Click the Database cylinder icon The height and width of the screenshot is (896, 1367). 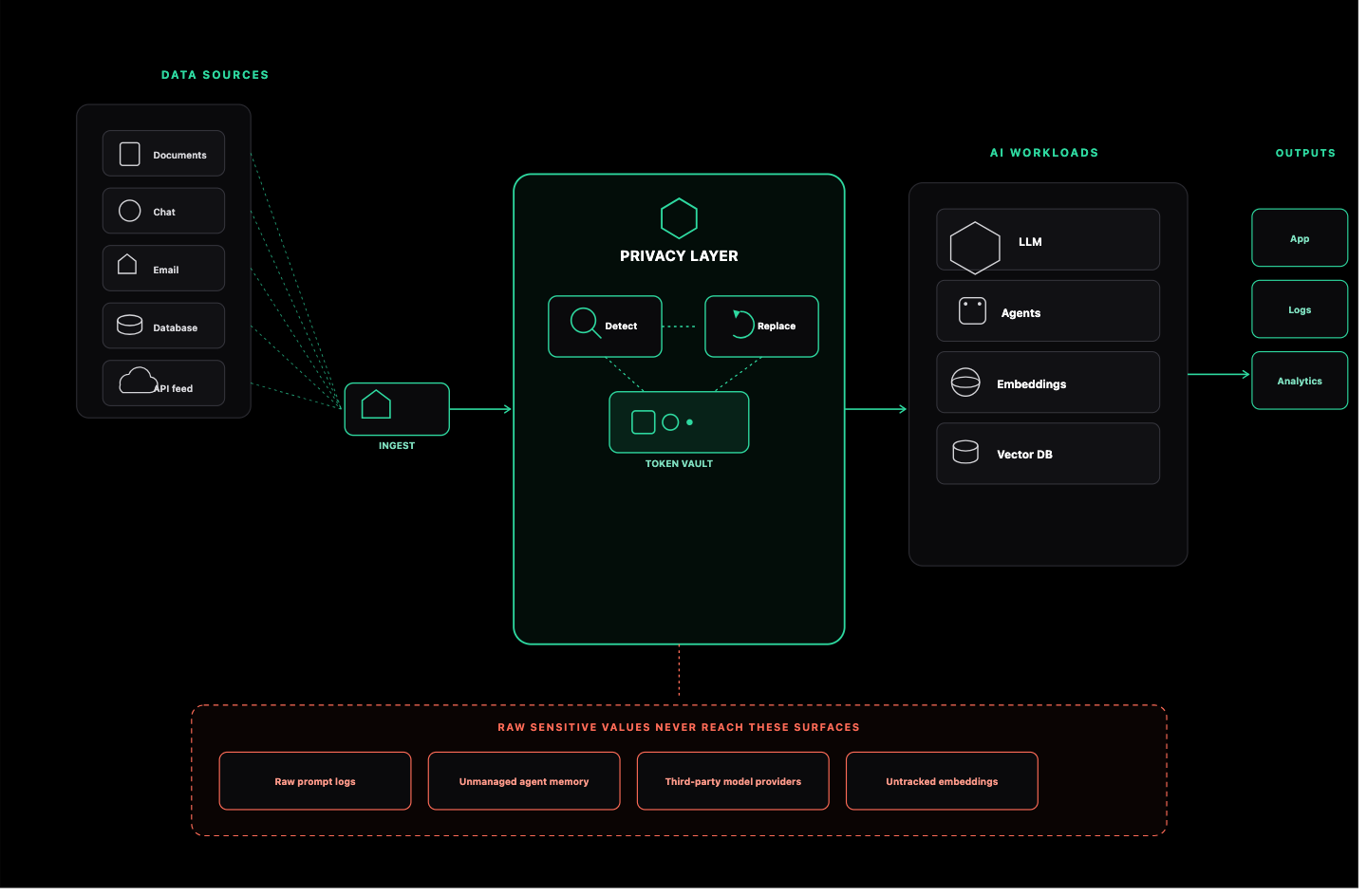130,325
